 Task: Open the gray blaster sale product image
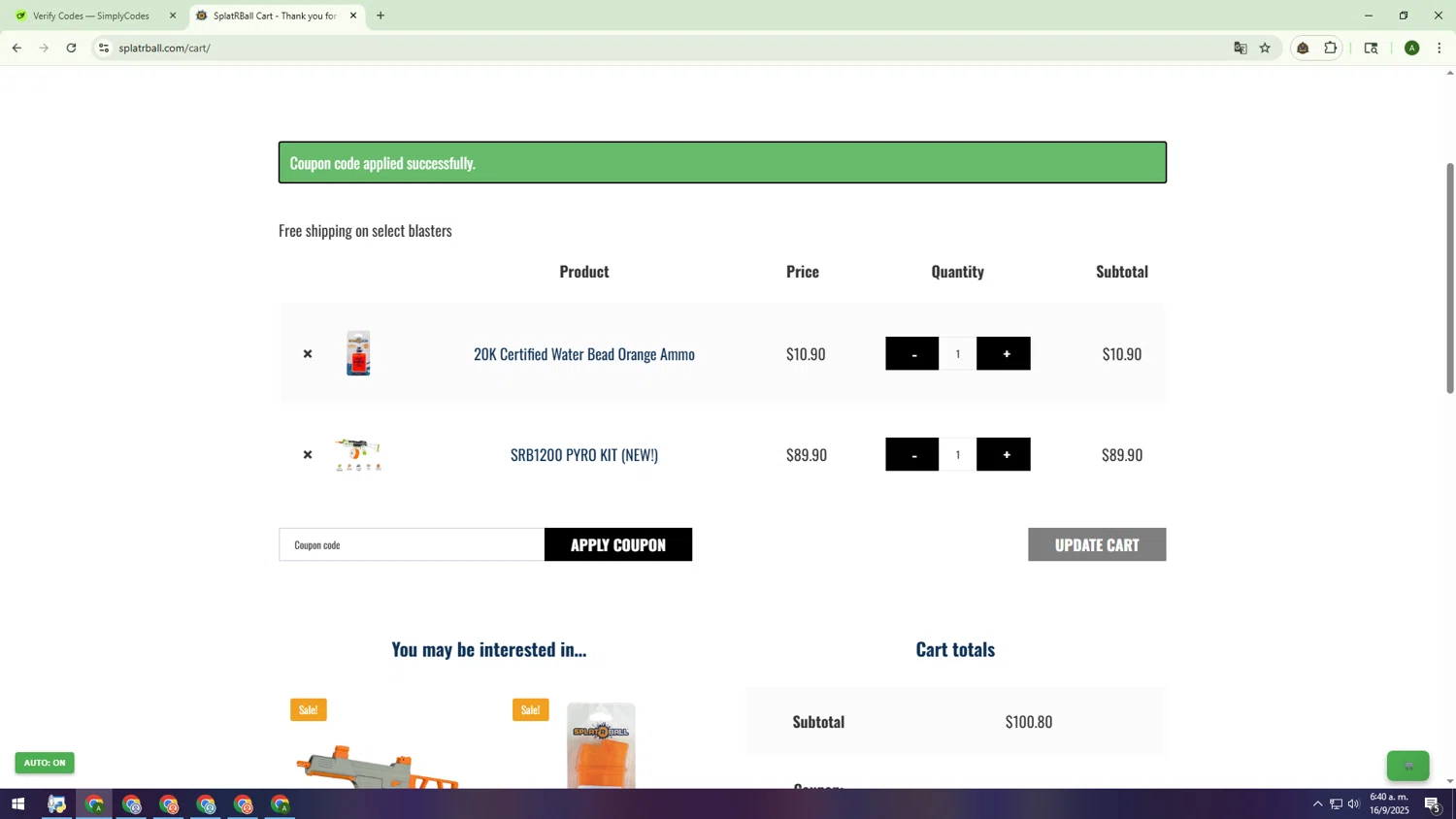[x=378, y=767]
